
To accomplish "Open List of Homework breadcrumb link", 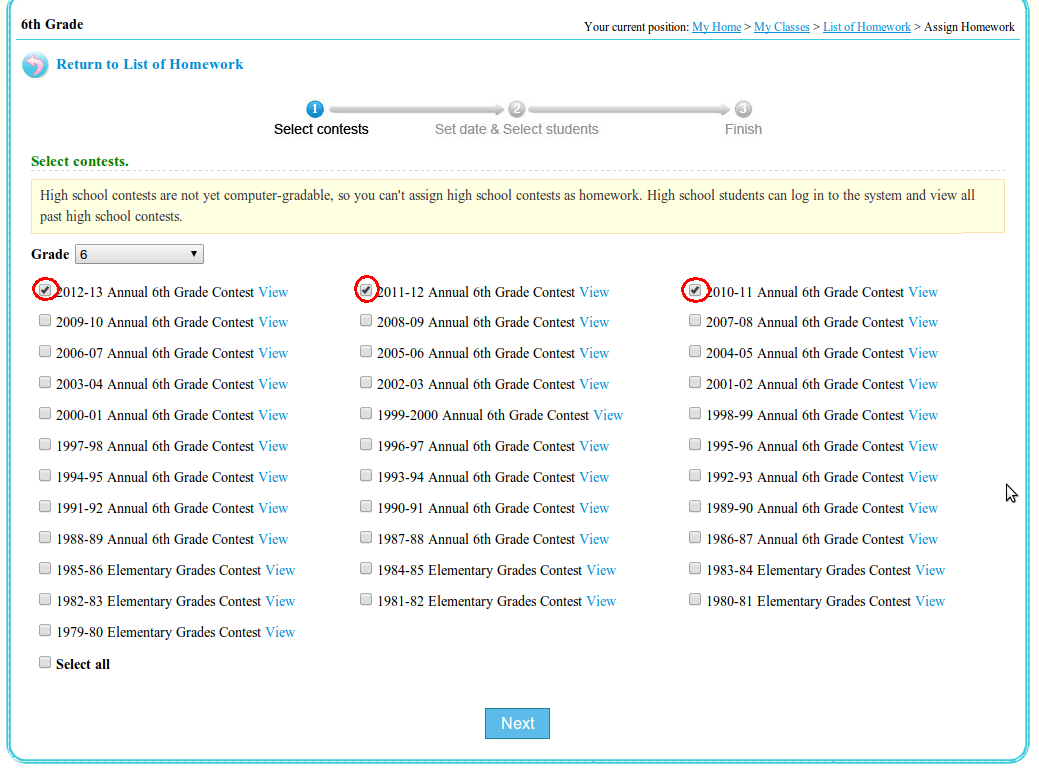I will (x=866, y=27).
